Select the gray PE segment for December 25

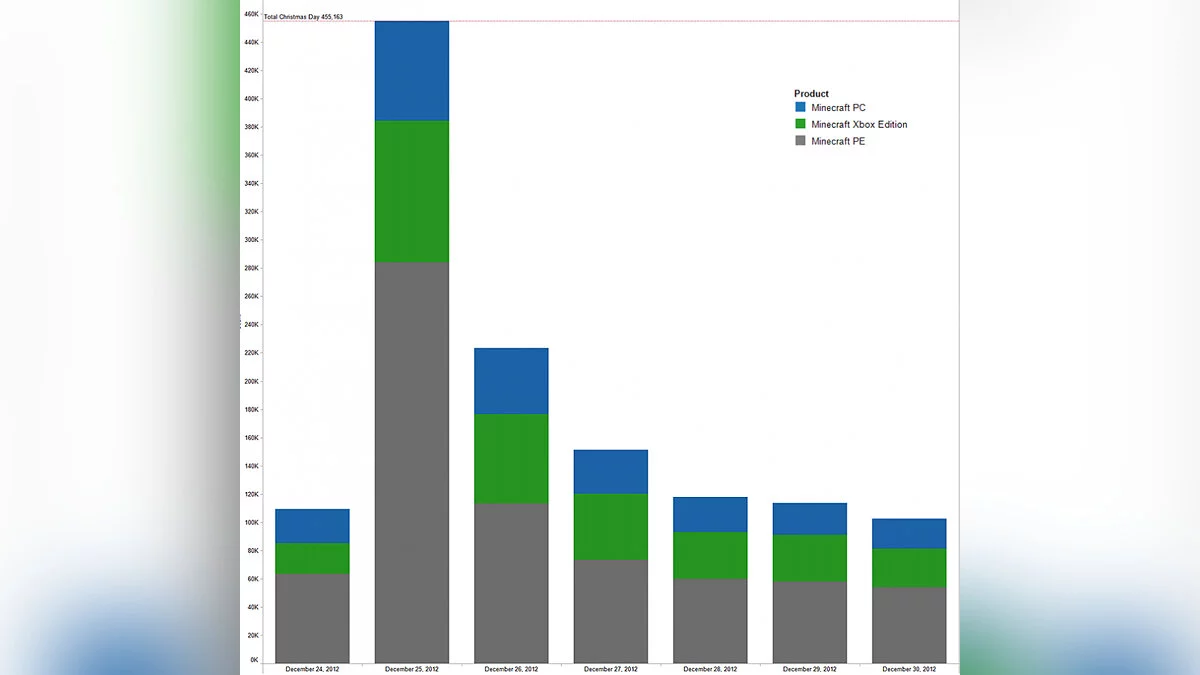click(x=411, y=460)
